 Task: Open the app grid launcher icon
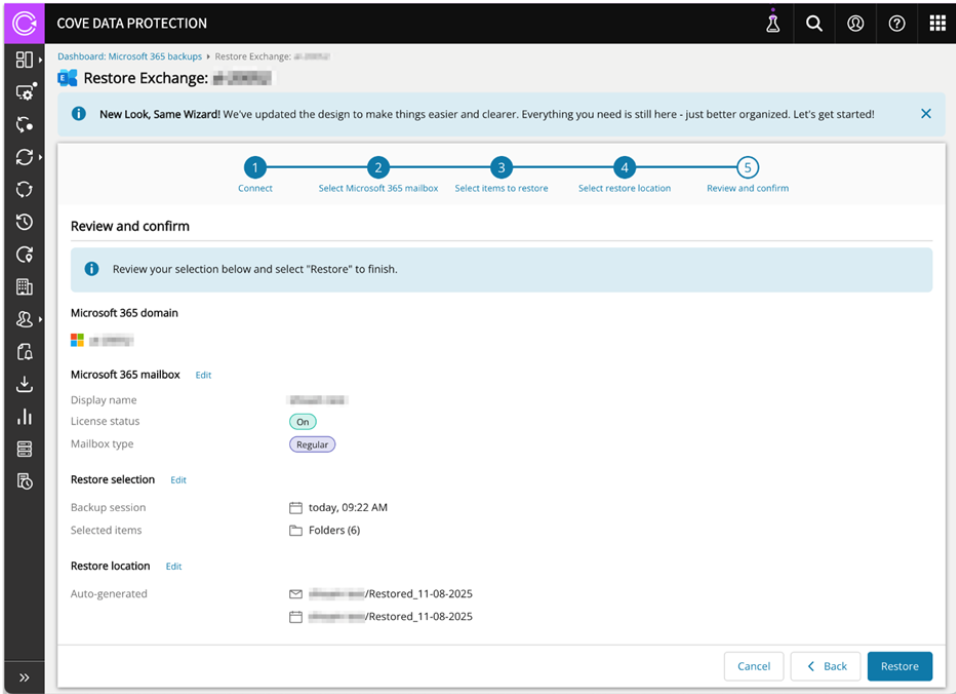(x=938, y=23)
